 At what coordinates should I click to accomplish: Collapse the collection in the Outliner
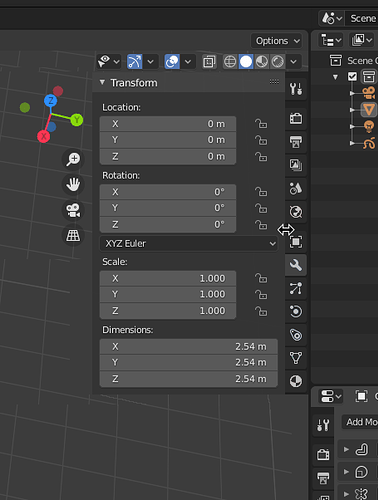335,77
